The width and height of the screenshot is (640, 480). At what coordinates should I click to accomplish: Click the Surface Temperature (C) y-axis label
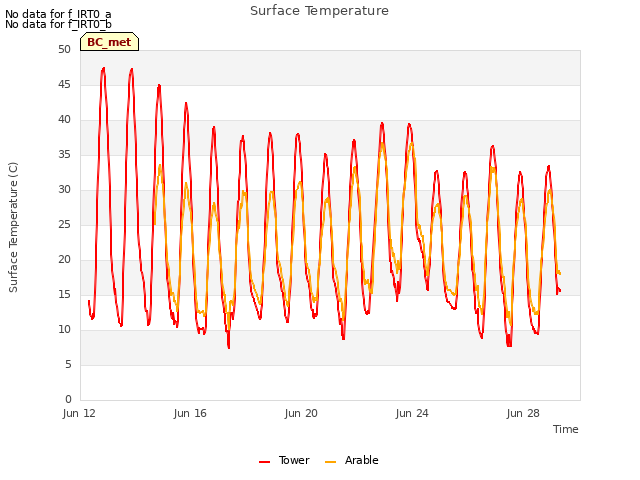[13, 227]
